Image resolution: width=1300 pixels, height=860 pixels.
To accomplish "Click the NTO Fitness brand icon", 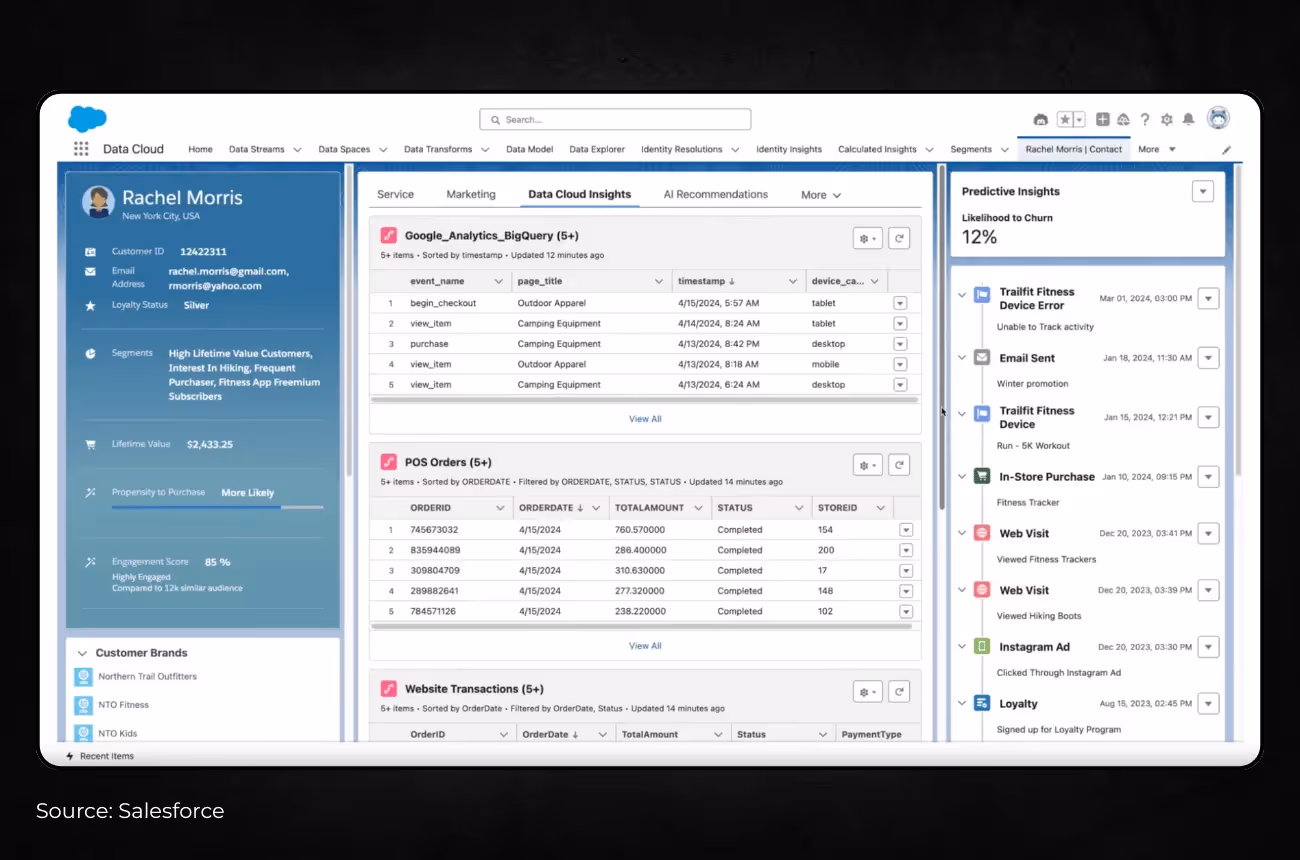I will click(x=84, y=705).
